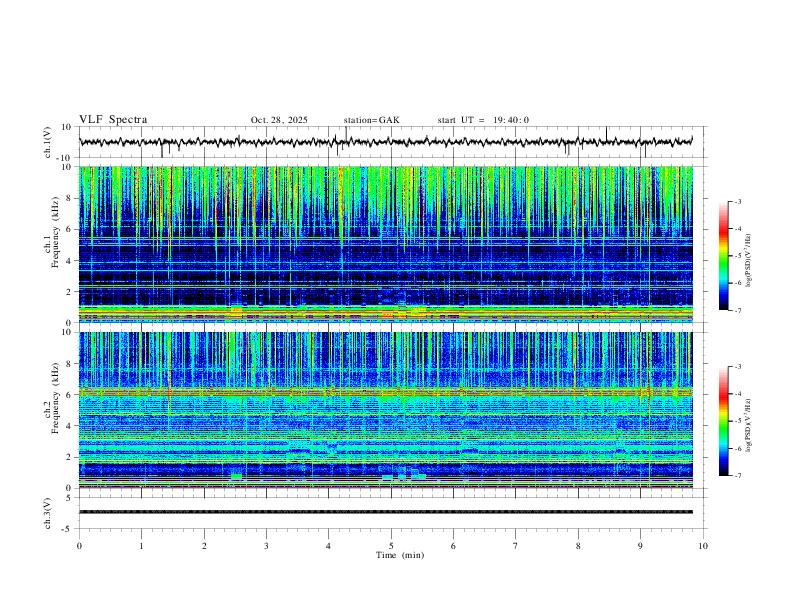
Task: Click the ch.2 "Frequency (kHz)" axis label
Action: tap(55, 398)
